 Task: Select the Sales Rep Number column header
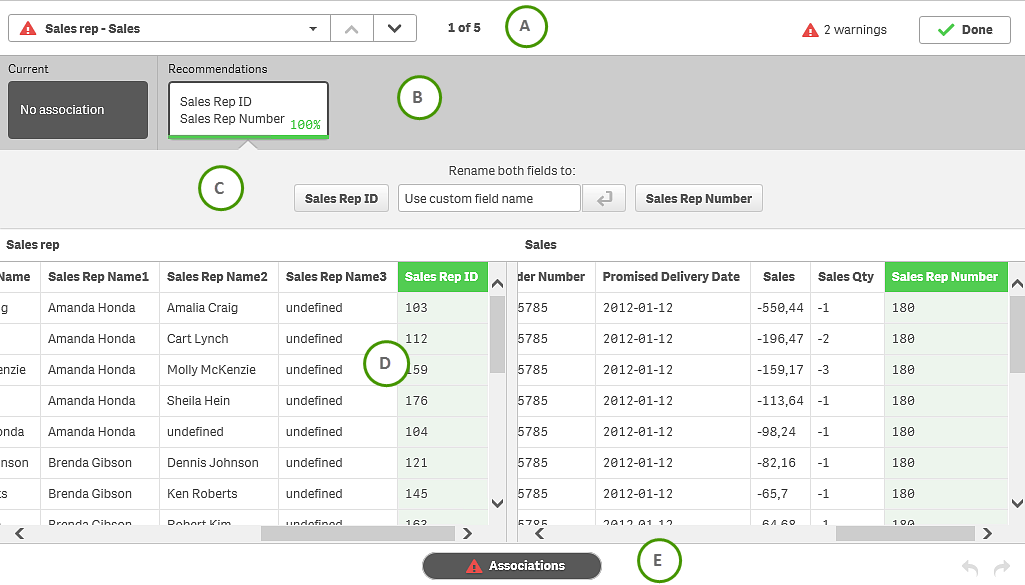coord(945,277)
